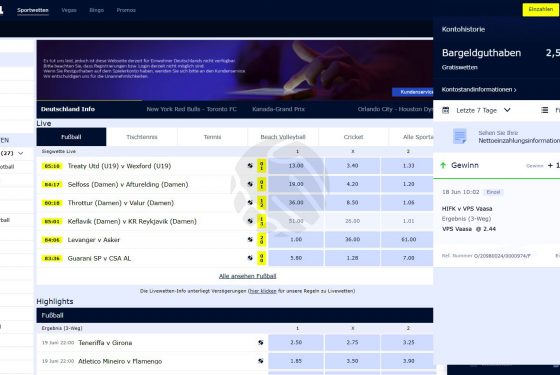
Task: Click soccer ball icon for Levanger v Asker
Action: (250, 239)
